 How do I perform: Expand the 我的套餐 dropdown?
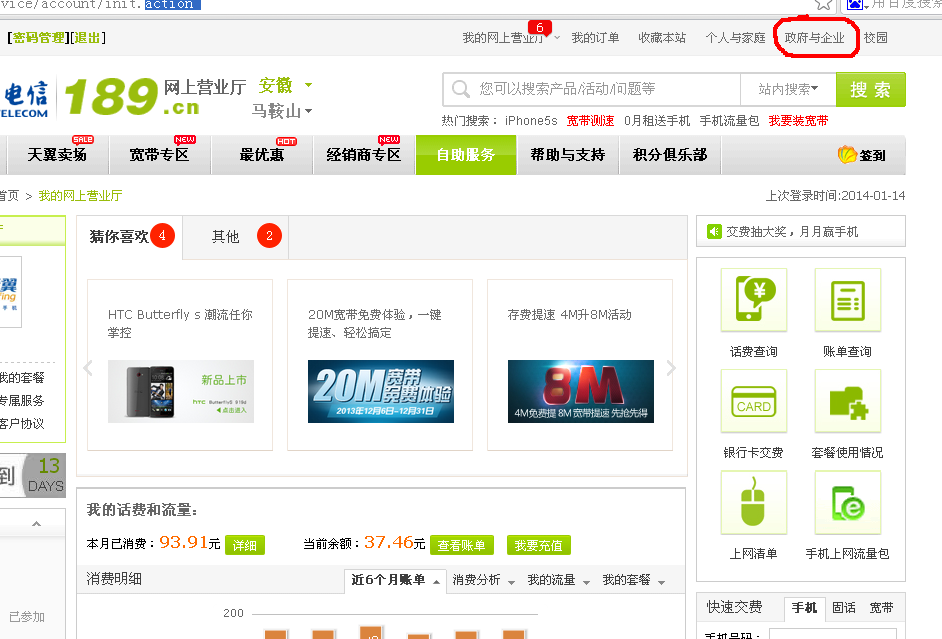(x=661, y=582)
